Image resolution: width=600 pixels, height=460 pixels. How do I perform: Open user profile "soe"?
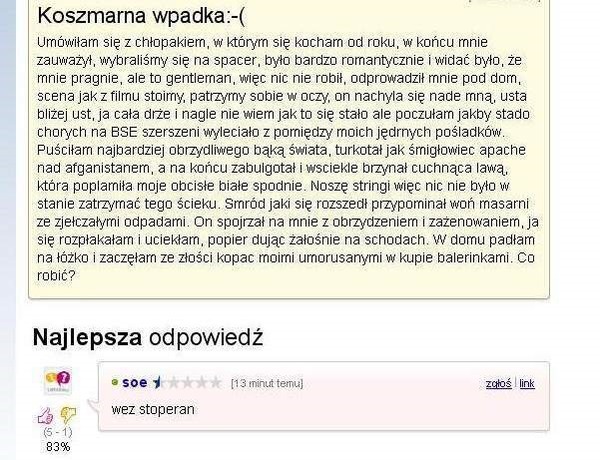point(135,382)
